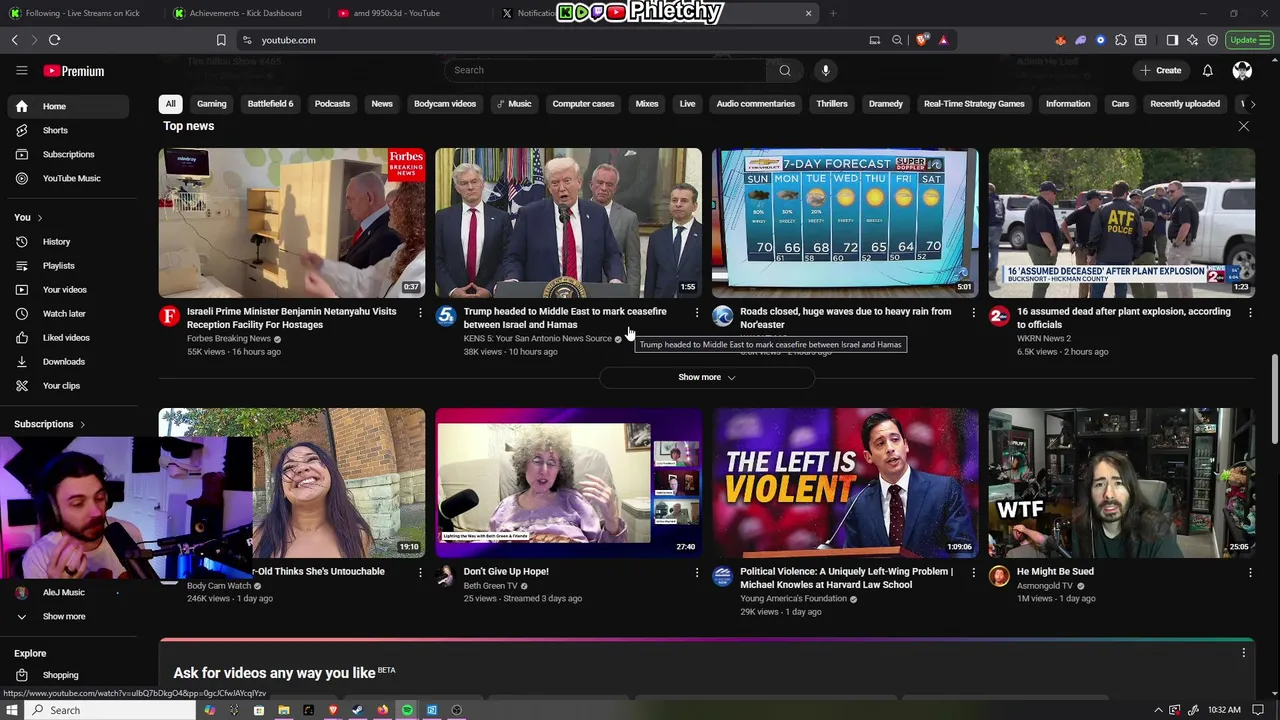
Task: Open Young America's Foundation channel link
Action: click(x=794, y=599)
